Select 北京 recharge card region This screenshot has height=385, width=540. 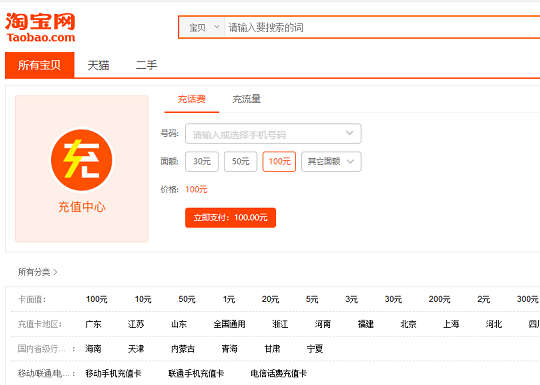pos(408,324)
